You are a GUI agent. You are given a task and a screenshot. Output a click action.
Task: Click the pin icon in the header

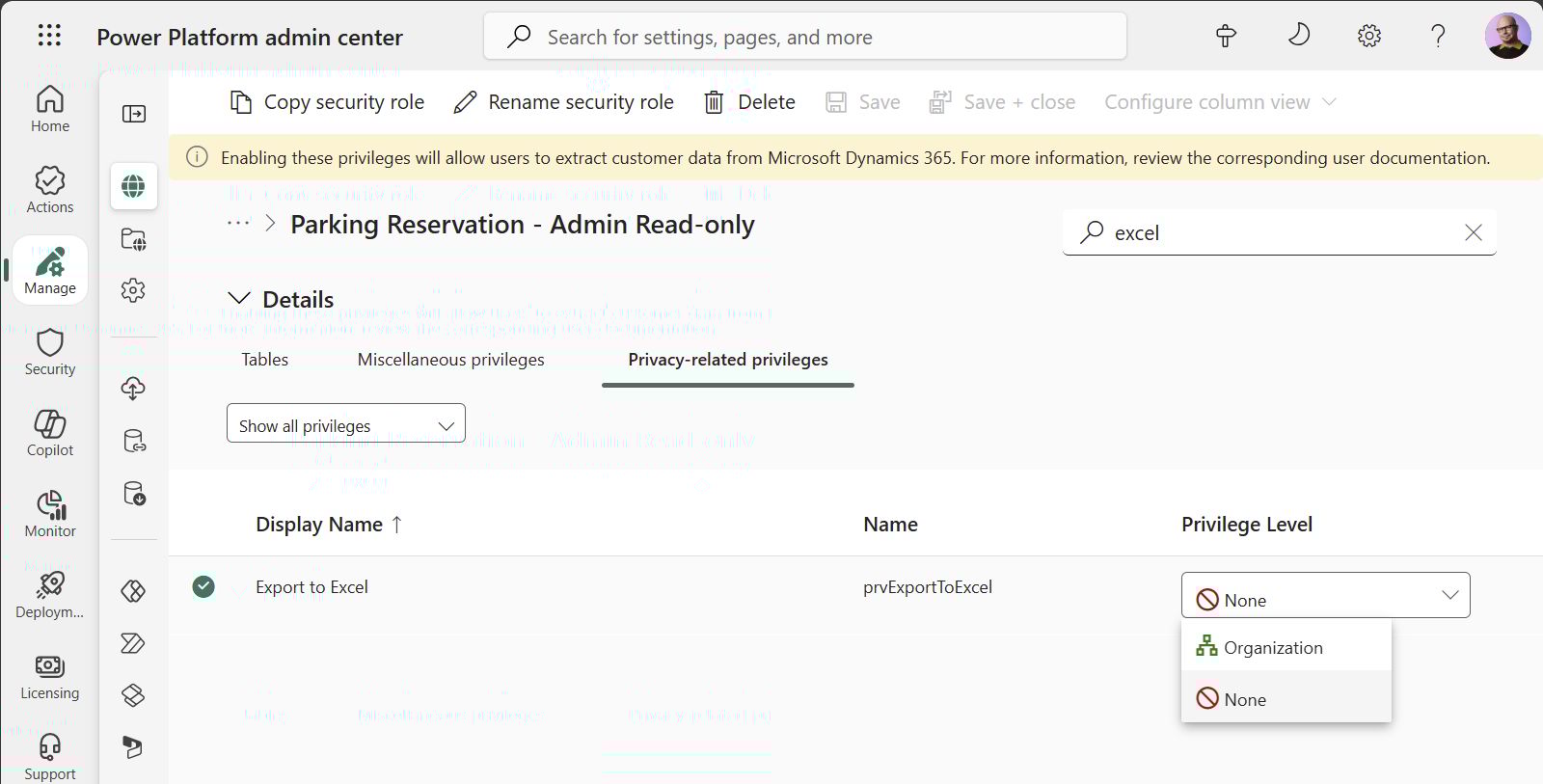(x=1226, y=37)
